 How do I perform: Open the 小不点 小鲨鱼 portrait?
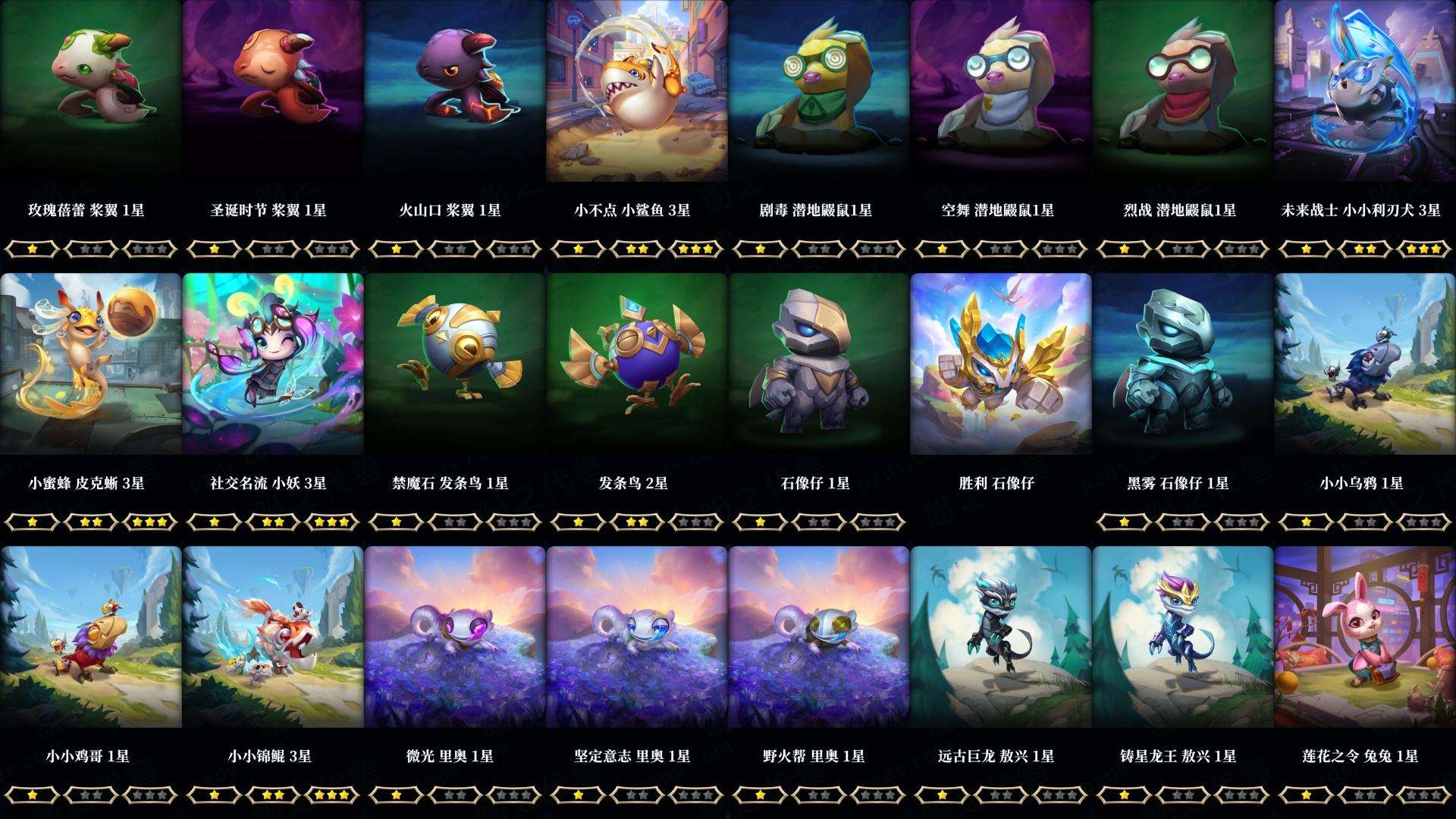pos(637,91)
